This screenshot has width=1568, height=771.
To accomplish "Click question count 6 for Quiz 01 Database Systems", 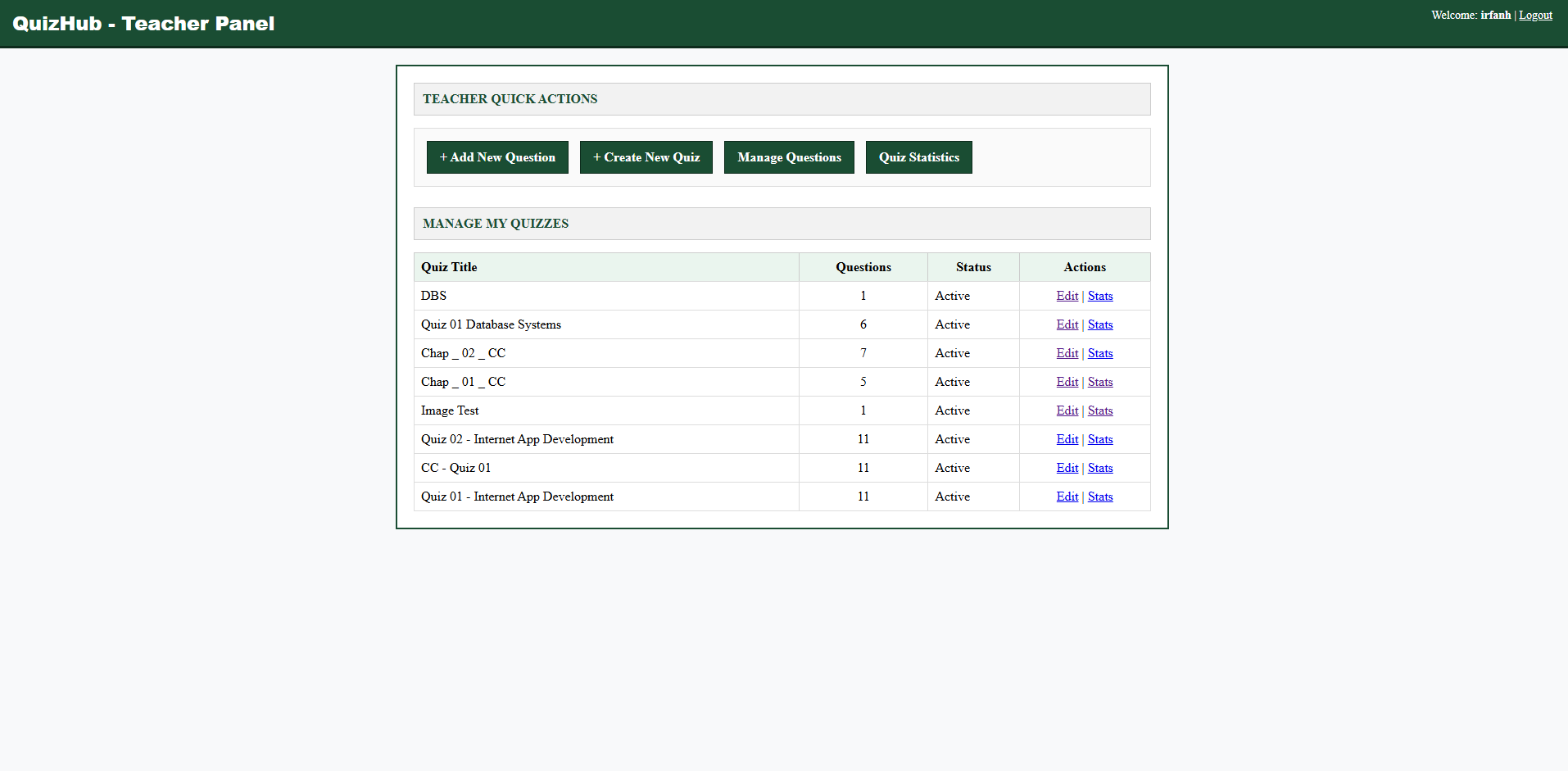I will coord(863,324).
